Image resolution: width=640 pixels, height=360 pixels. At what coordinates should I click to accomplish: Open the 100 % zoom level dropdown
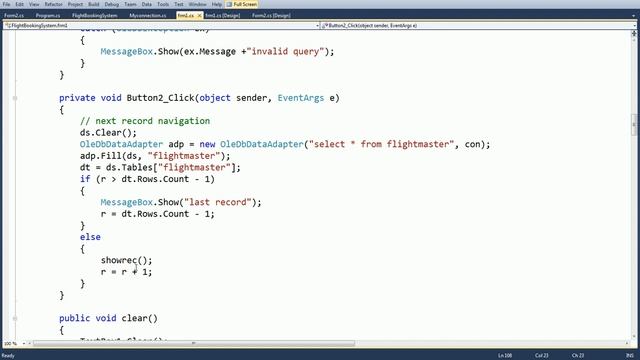click(x=23, y=344)
